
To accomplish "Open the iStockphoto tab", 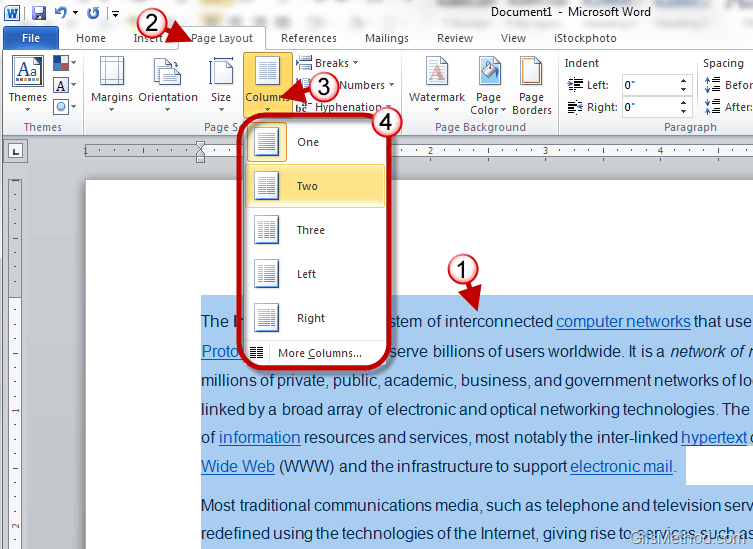I will (x=585, y=38).
